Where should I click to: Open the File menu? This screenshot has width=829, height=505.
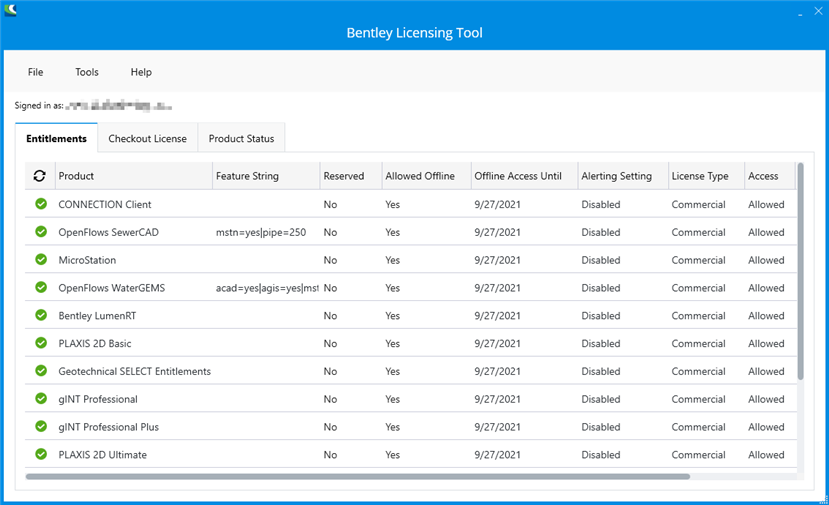click(35, 72)
